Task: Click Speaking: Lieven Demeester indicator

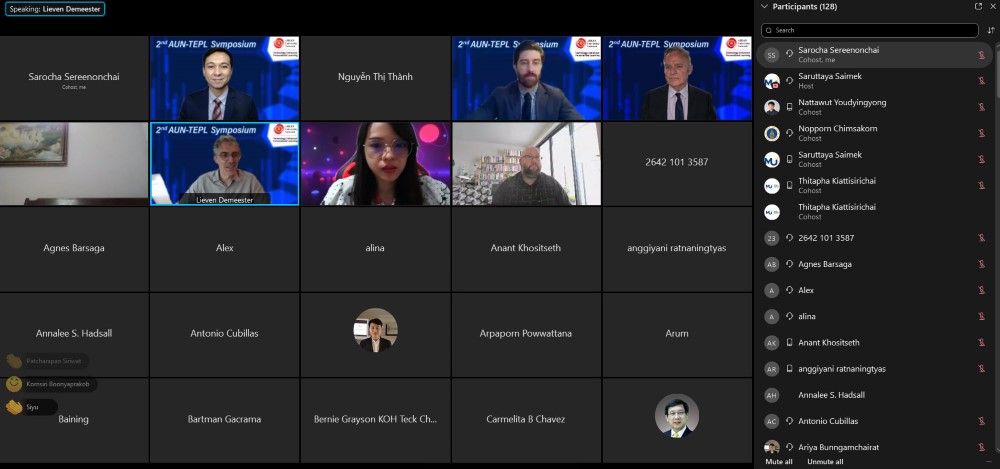Action: tap(55, 9)
